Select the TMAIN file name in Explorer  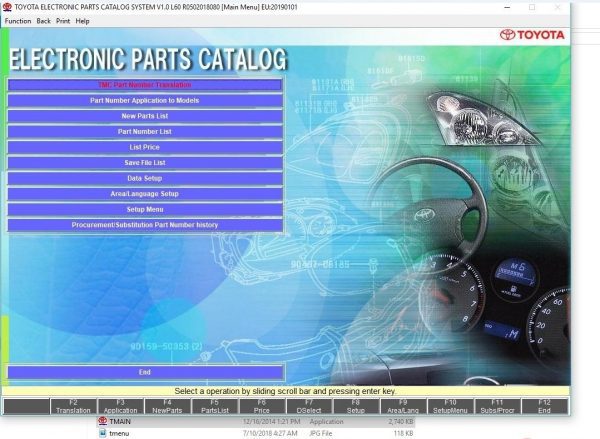pos(120,421)
